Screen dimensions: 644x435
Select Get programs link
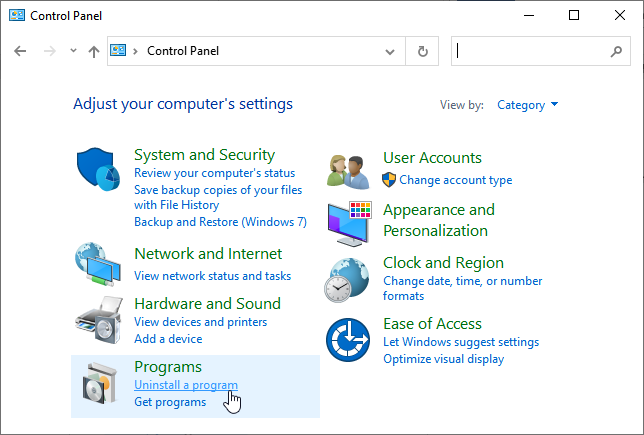click(170, 402)
